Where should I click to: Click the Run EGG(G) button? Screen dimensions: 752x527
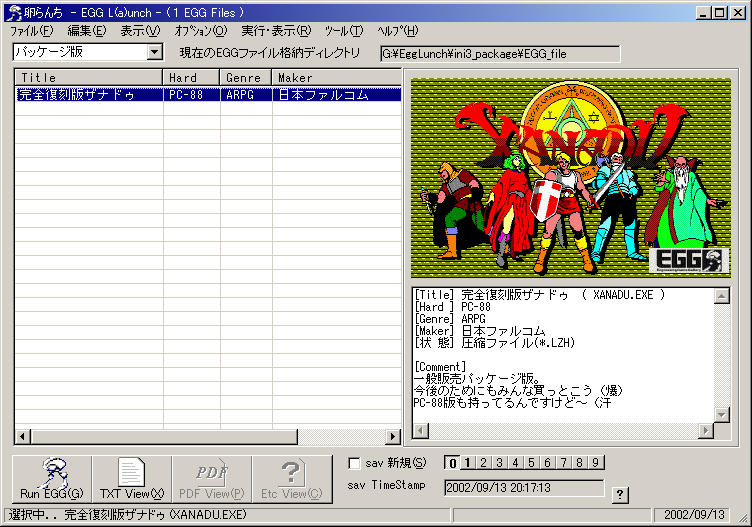52,479
